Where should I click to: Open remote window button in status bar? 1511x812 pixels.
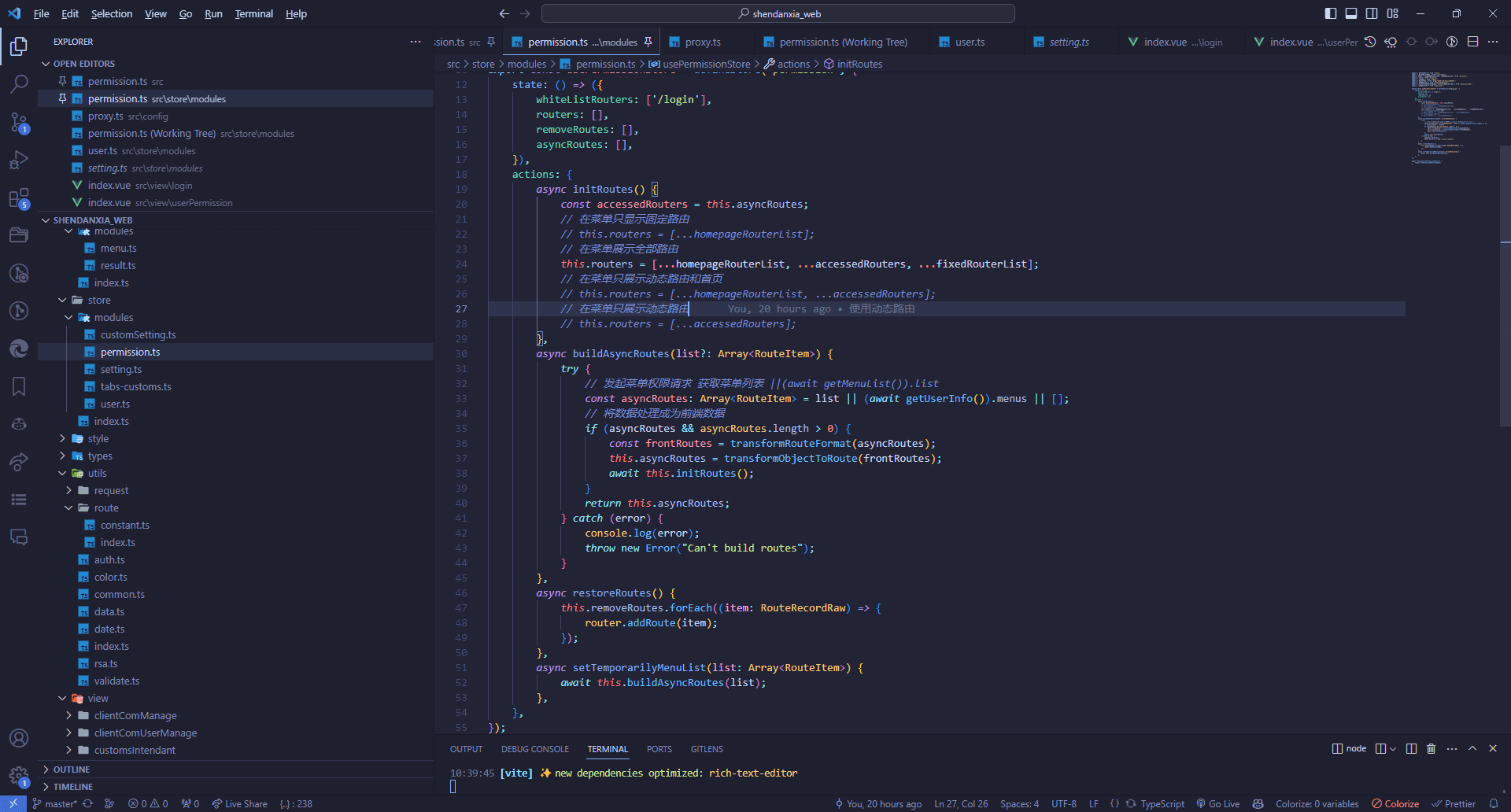13,803
